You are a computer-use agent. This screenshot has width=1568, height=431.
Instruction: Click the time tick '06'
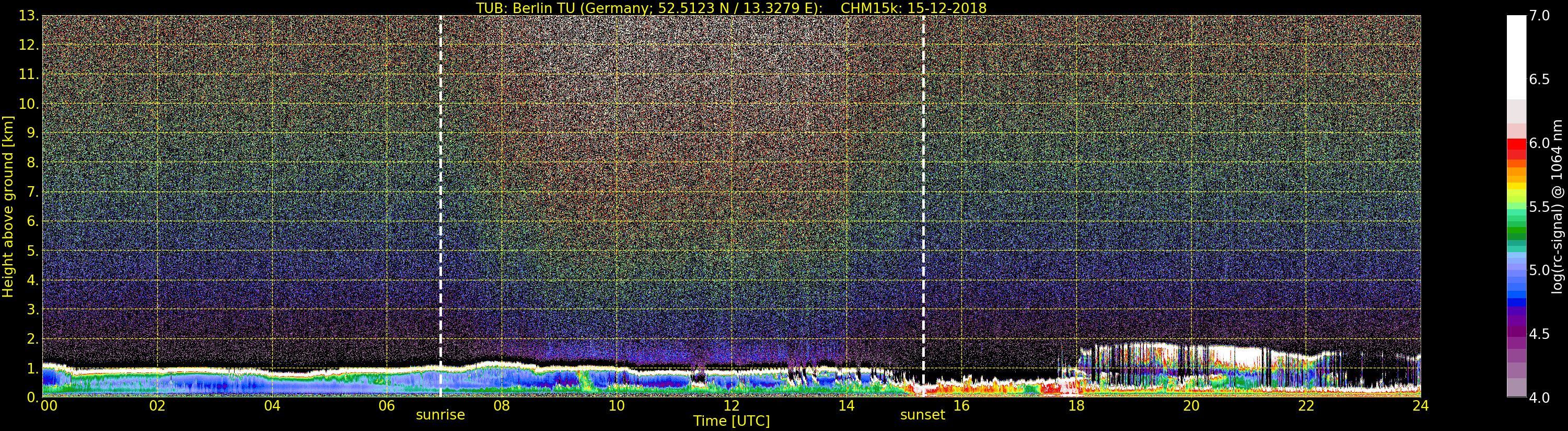pyautogui.click(x=387, y=406)
